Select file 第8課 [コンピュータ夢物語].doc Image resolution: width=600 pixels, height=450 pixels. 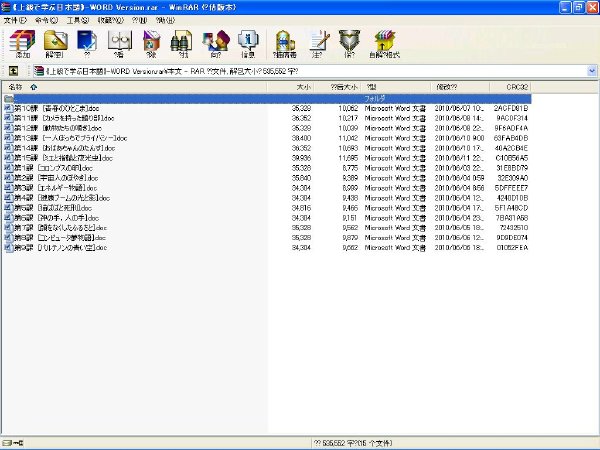click(267, 238)
